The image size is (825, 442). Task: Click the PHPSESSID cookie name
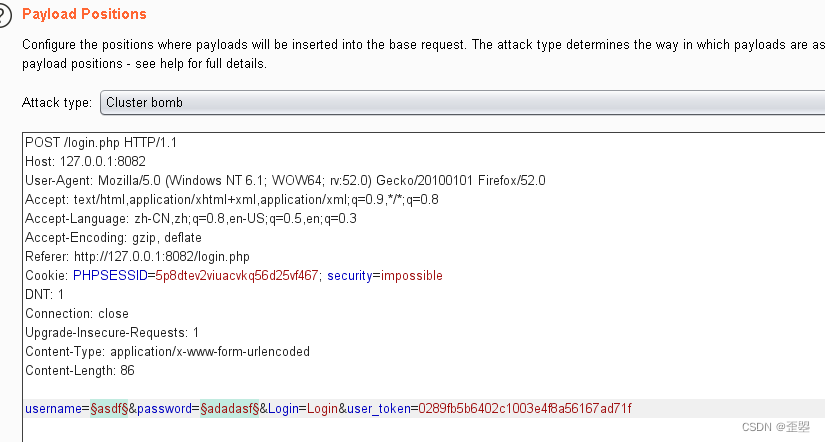click(110, 275)
